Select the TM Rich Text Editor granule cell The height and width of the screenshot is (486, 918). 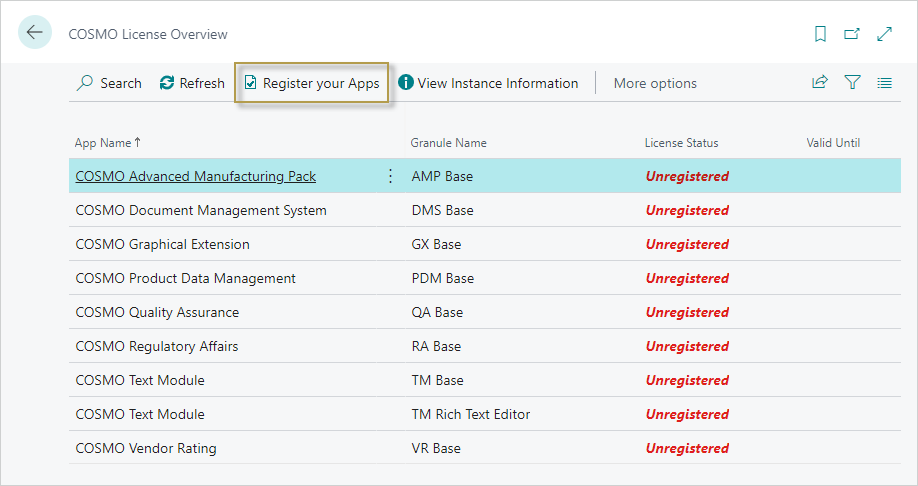click(470, 414)
